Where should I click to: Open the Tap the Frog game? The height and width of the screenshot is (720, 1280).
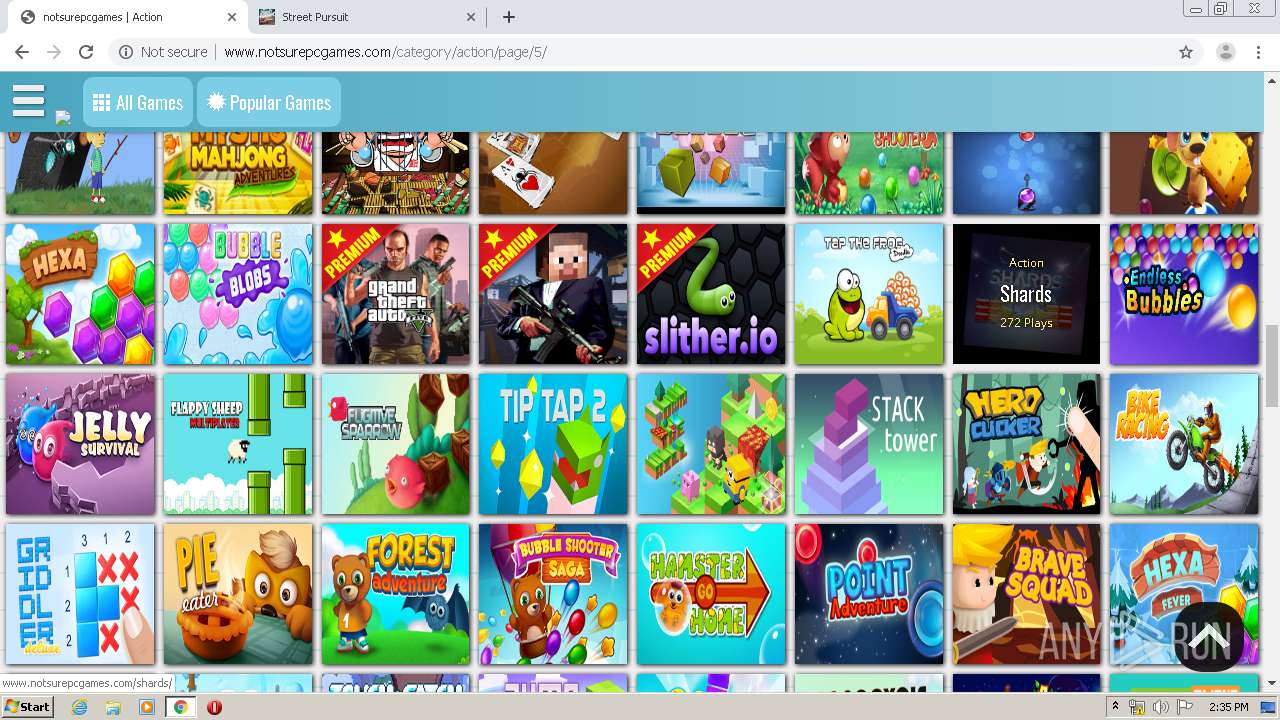coord(869,294)
